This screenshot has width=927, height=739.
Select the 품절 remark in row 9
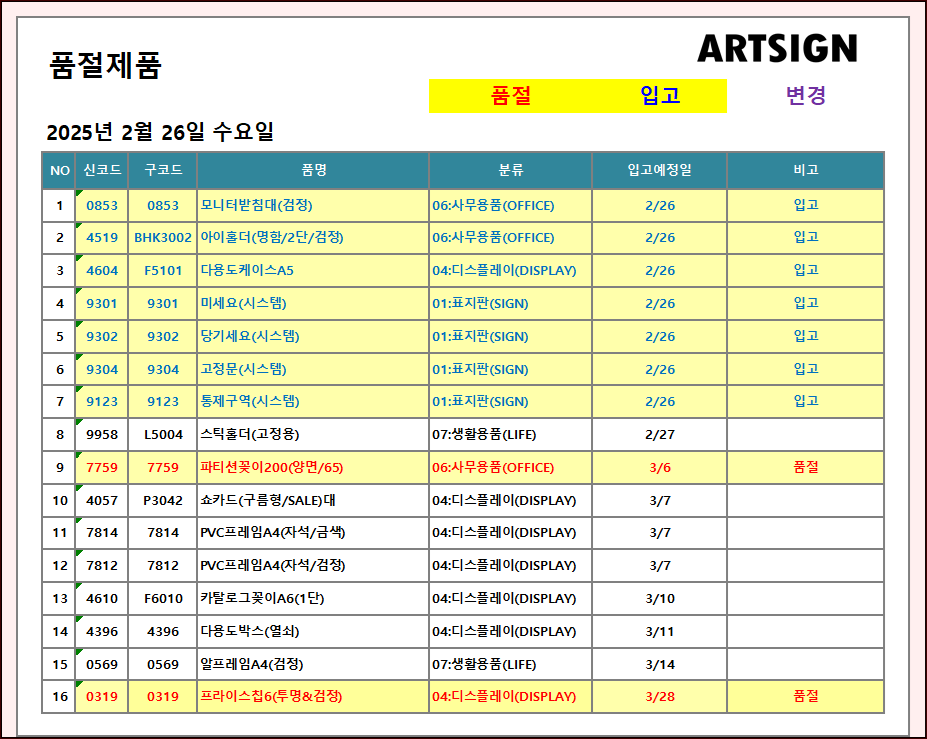coord(805,468)
